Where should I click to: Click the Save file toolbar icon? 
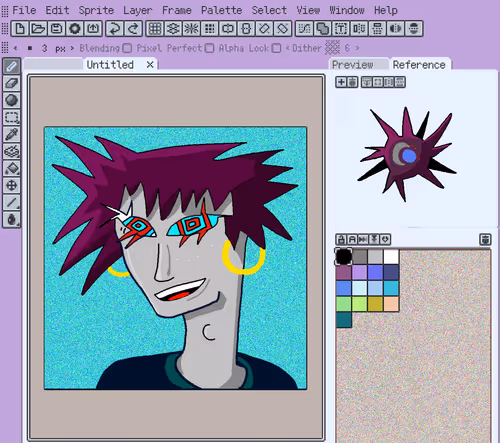coord(56,29)
